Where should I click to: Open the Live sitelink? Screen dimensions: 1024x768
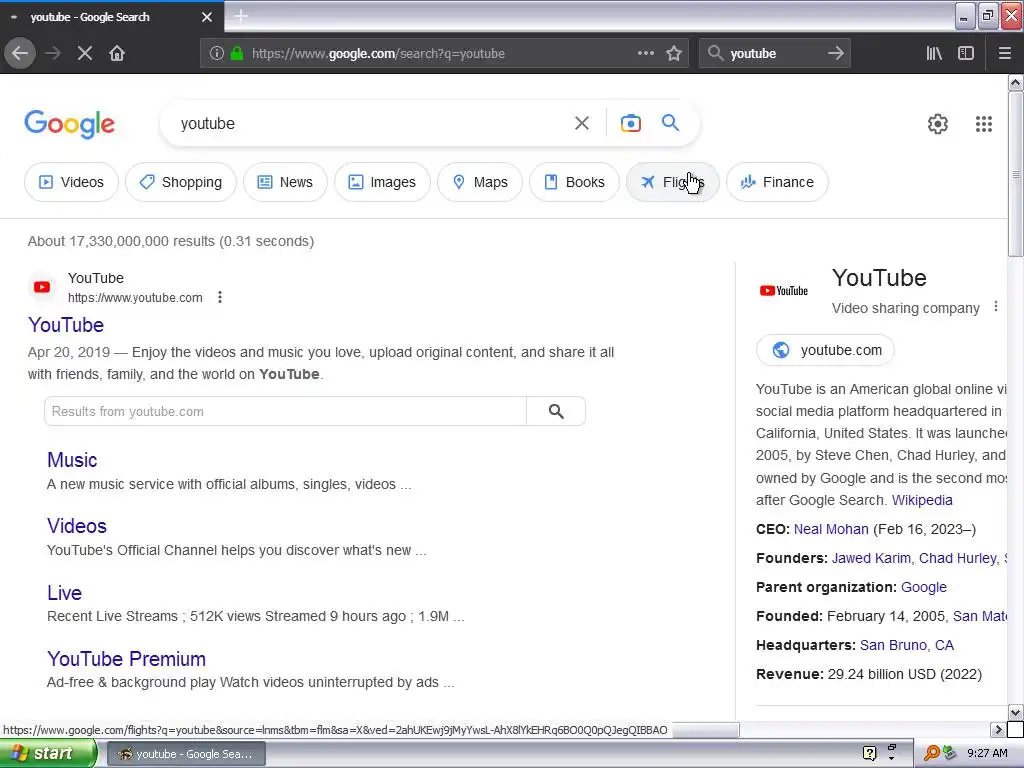tap(65, 592)
